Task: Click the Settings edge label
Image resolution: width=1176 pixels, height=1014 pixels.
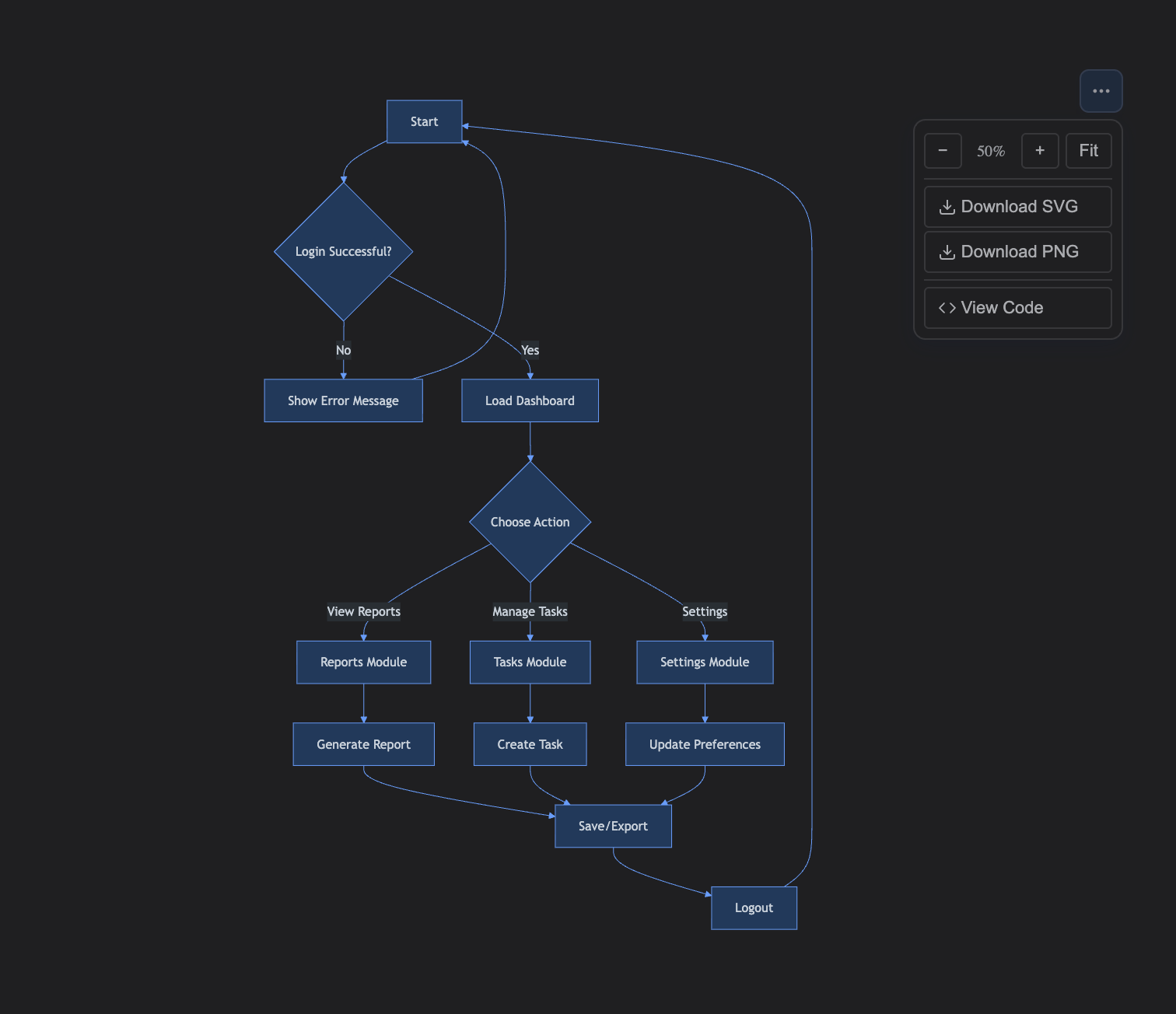Action: (x=705, y=611)
